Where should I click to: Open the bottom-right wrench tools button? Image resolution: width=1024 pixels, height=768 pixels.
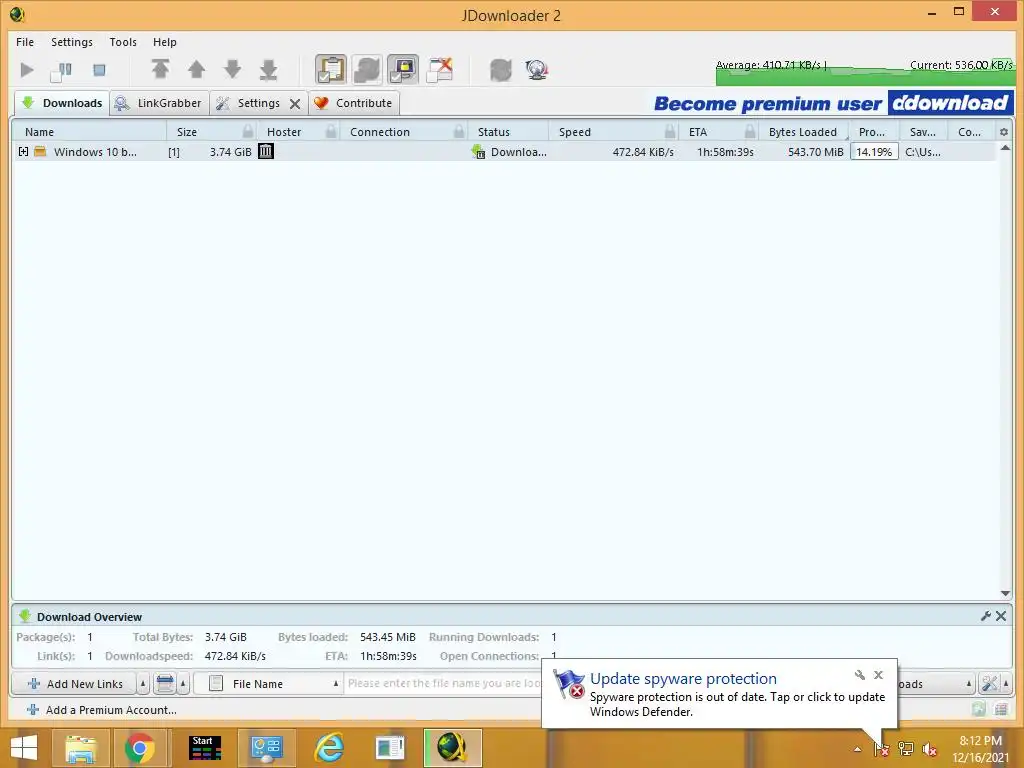point(989,684)
